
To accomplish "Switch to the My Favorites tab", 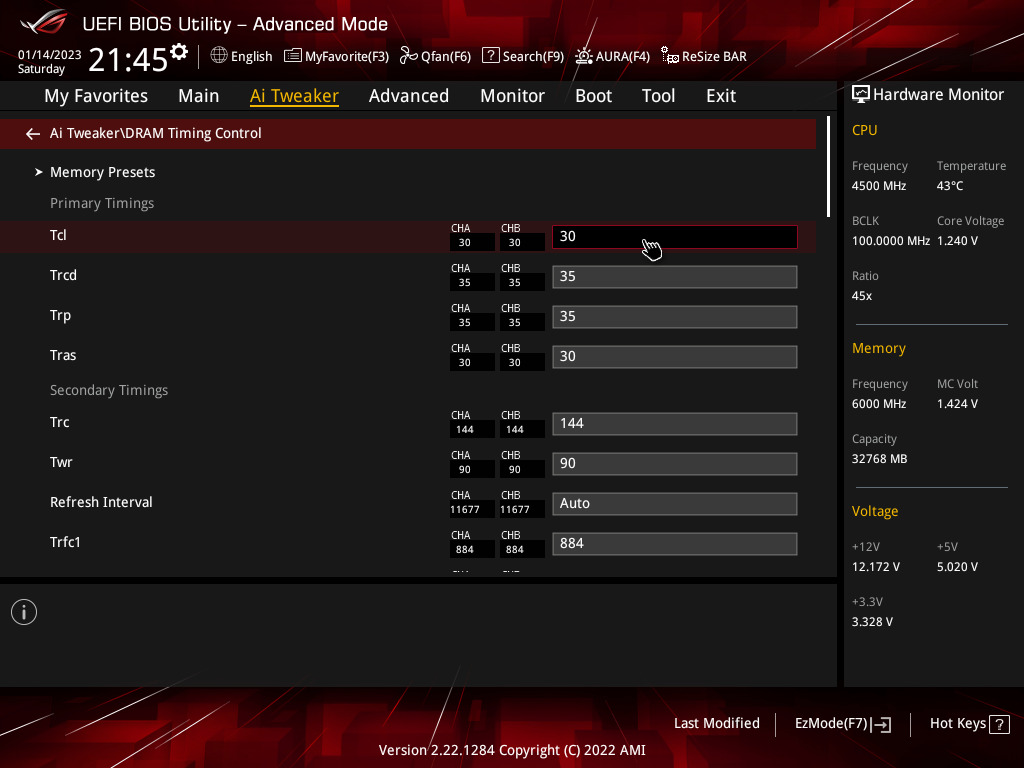I will 96,96.
